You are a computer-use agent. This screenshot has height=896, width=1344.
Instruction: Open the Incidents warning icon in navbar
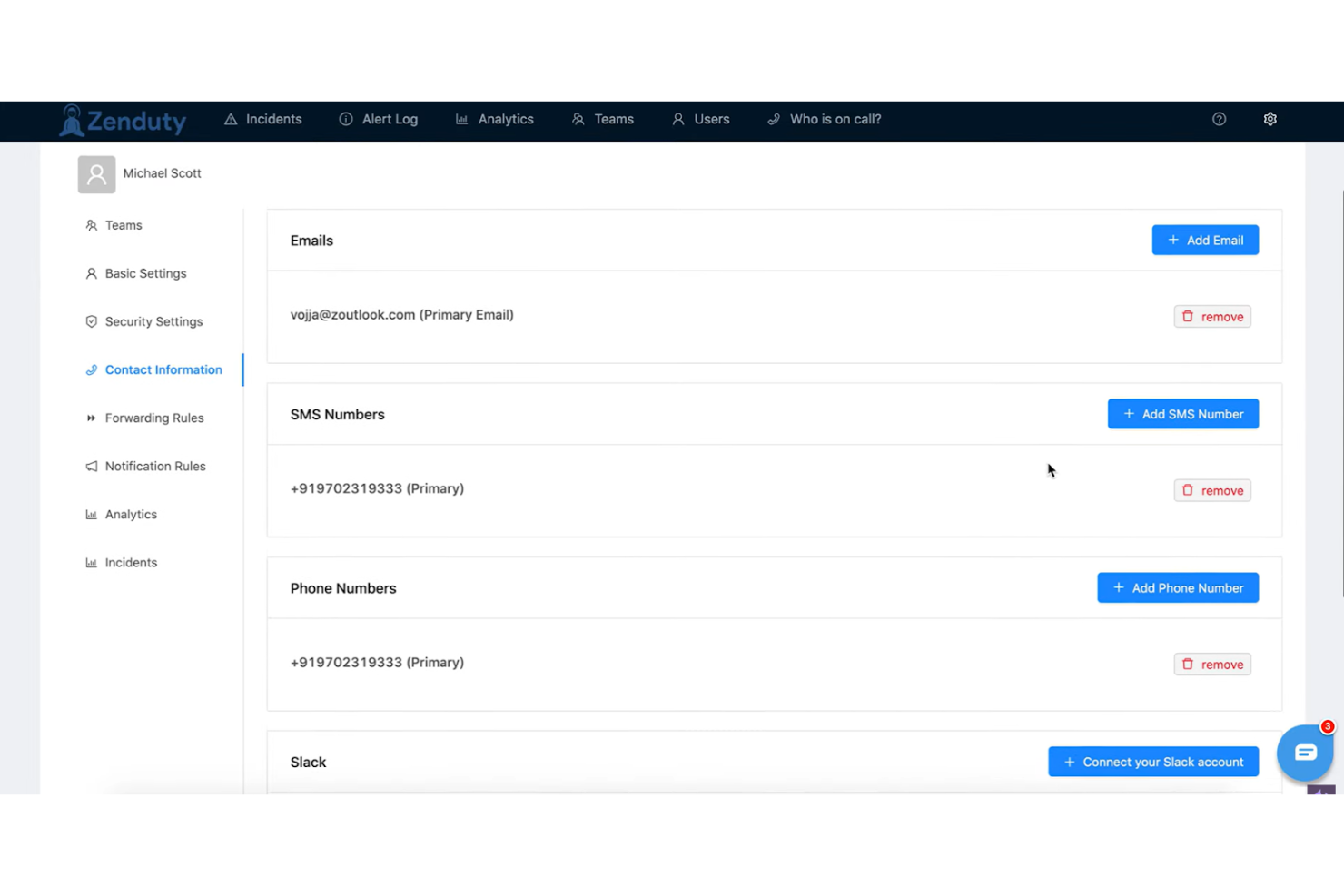[230, 119]
